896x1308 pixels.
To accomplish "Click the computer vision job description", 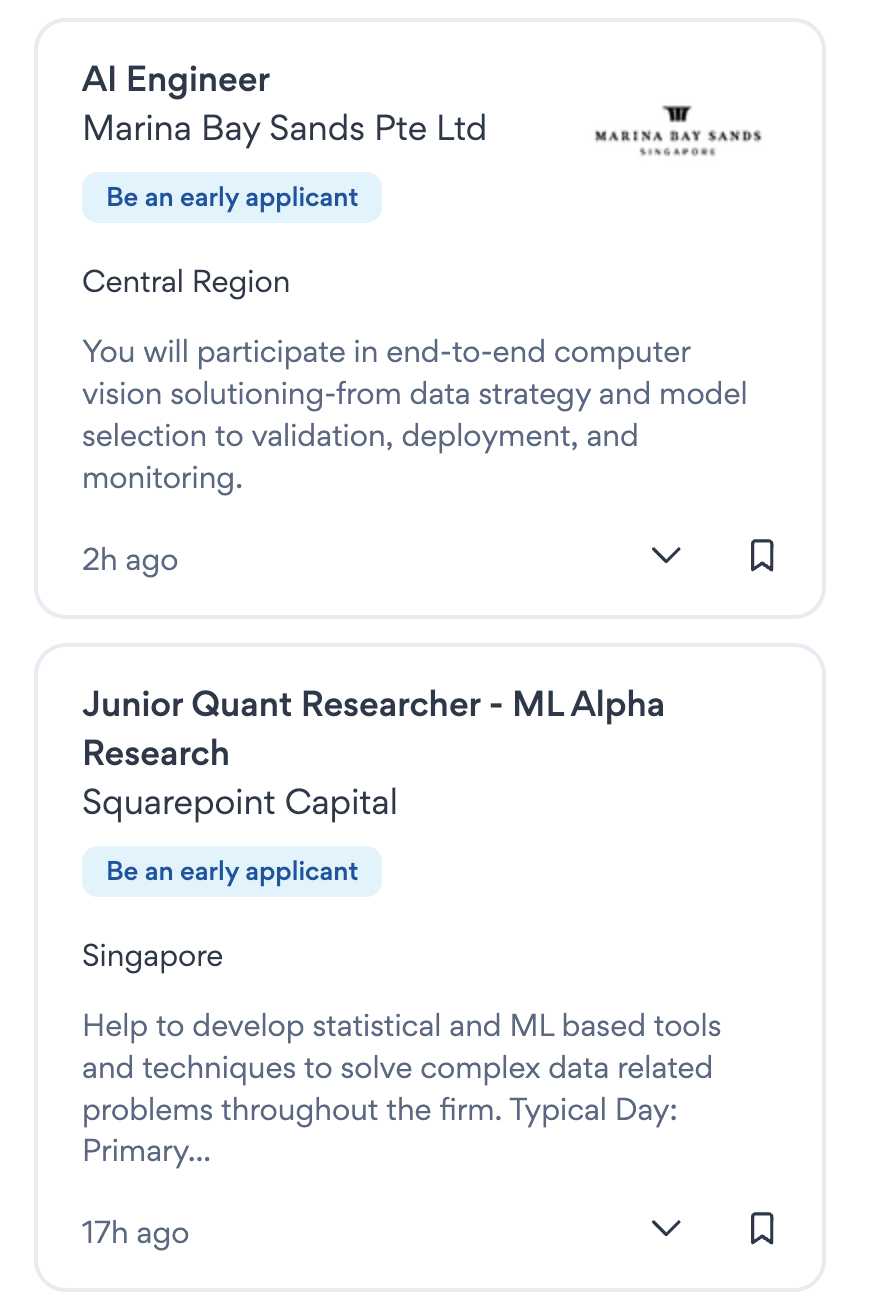I will [x=414, y=394].
